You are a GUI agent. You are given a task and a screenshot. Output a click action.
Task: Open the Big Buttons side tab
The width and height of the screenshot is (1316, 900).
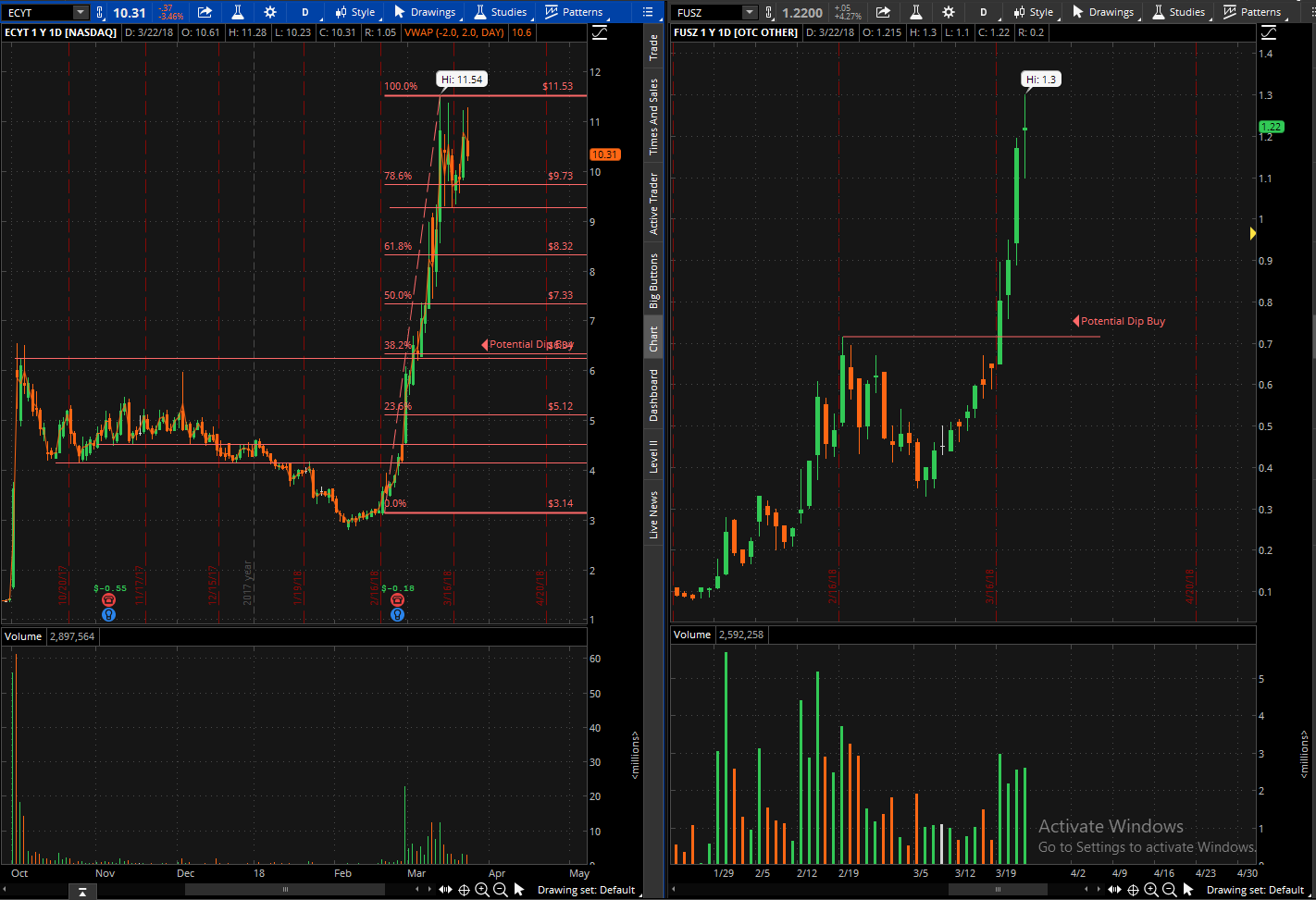[653, 280]
